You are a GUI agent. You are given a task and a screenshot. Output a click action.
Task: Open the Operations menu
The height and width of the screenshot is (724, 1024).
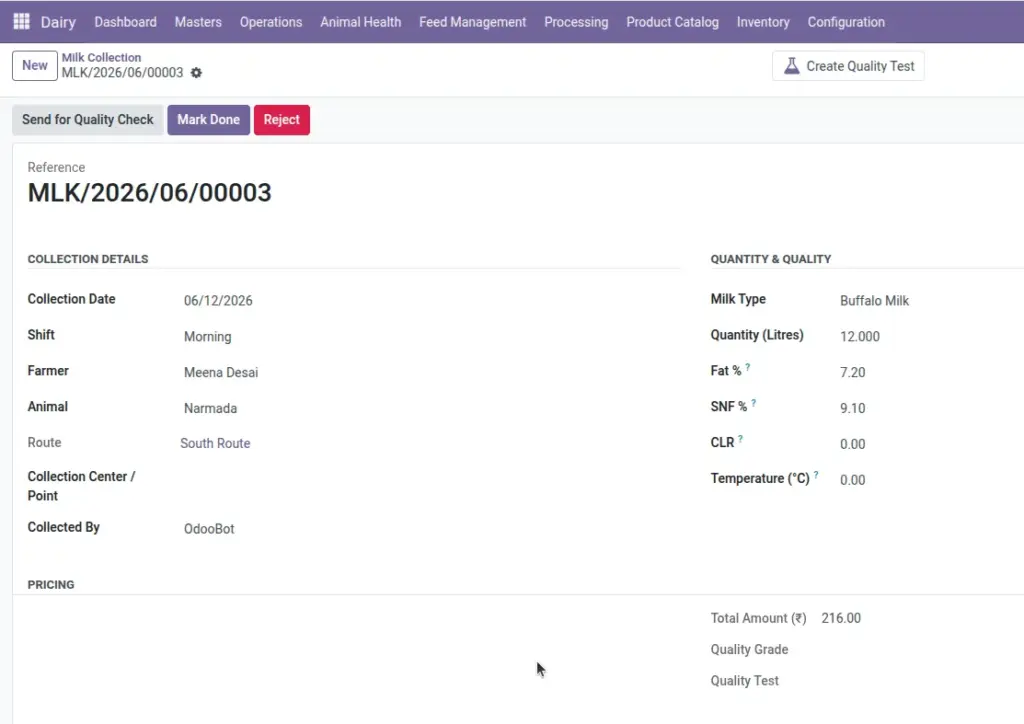271,22
